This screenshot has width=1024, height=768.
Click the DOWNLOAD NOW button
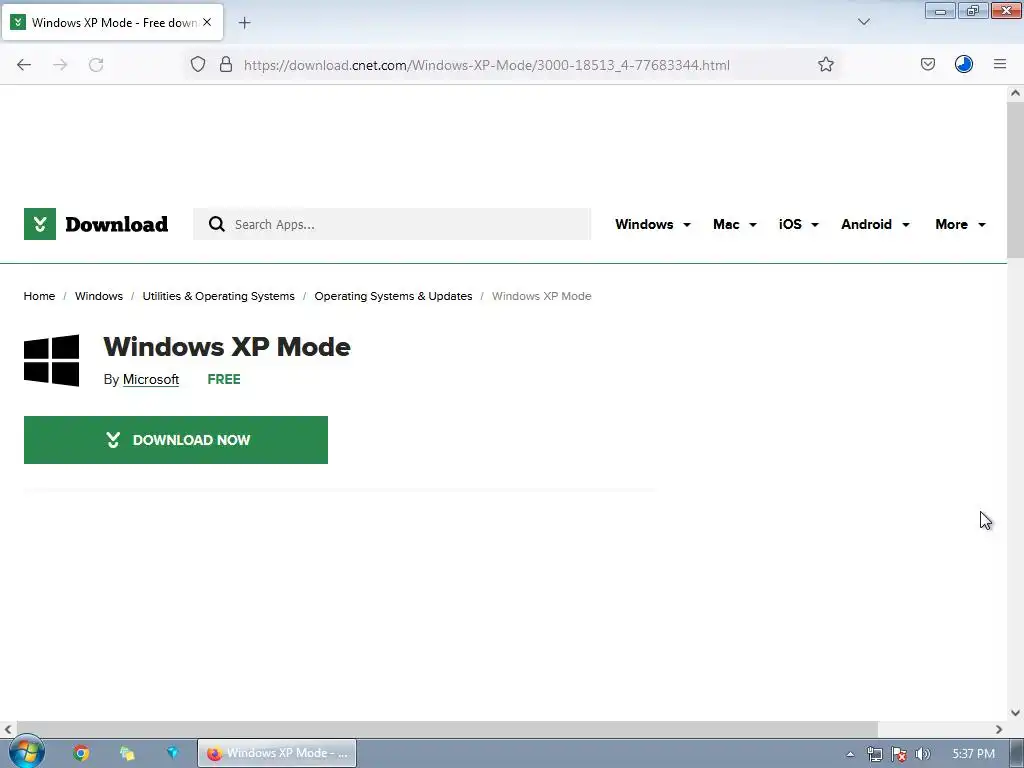click(176, 440)
